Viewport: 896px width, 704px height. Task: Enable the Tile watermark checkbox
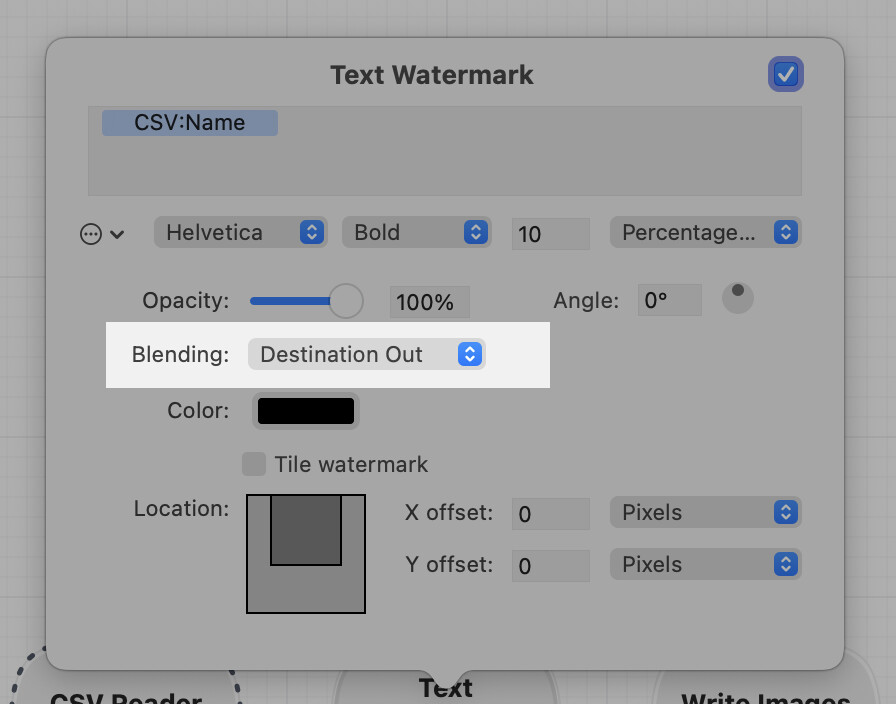[x=255, y=464]
